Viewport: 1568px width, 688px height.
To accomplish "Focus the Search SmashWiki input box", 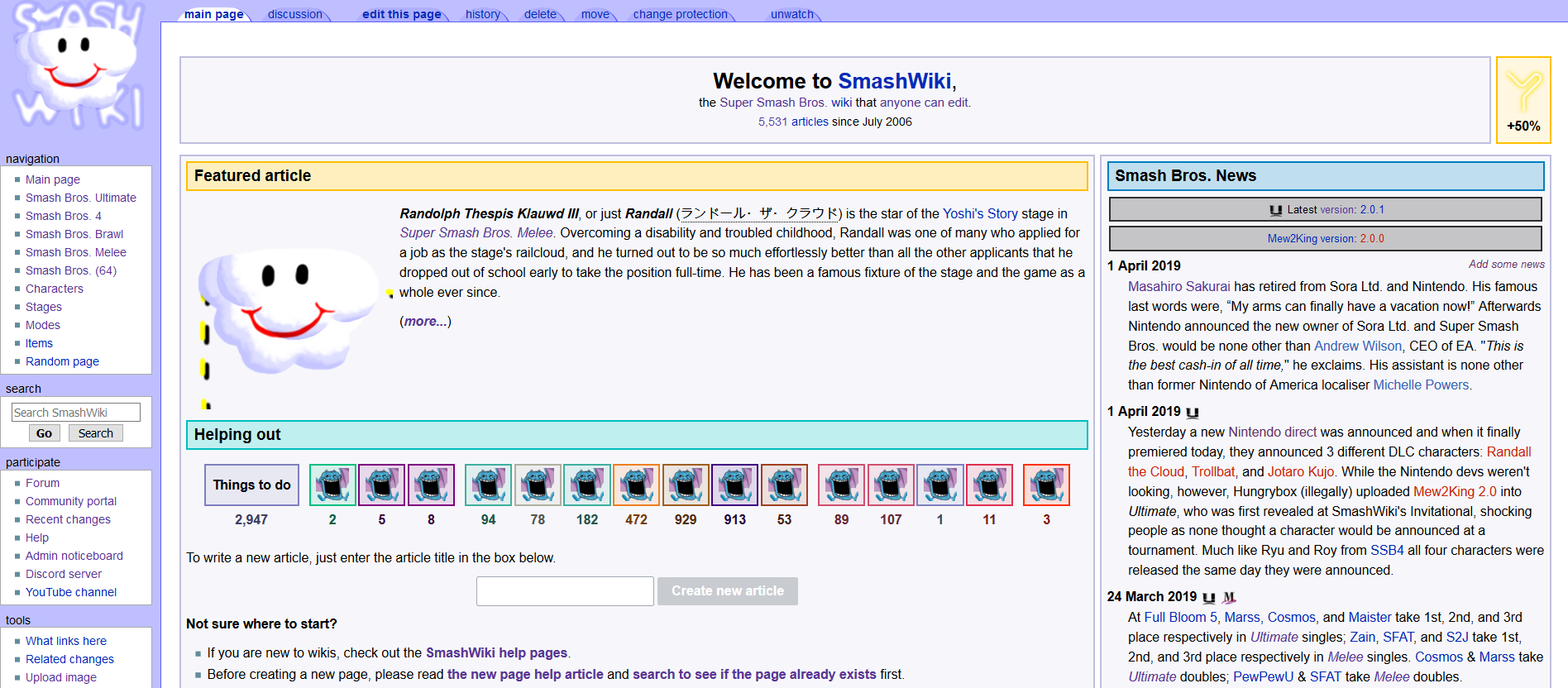I will (75, 413).
